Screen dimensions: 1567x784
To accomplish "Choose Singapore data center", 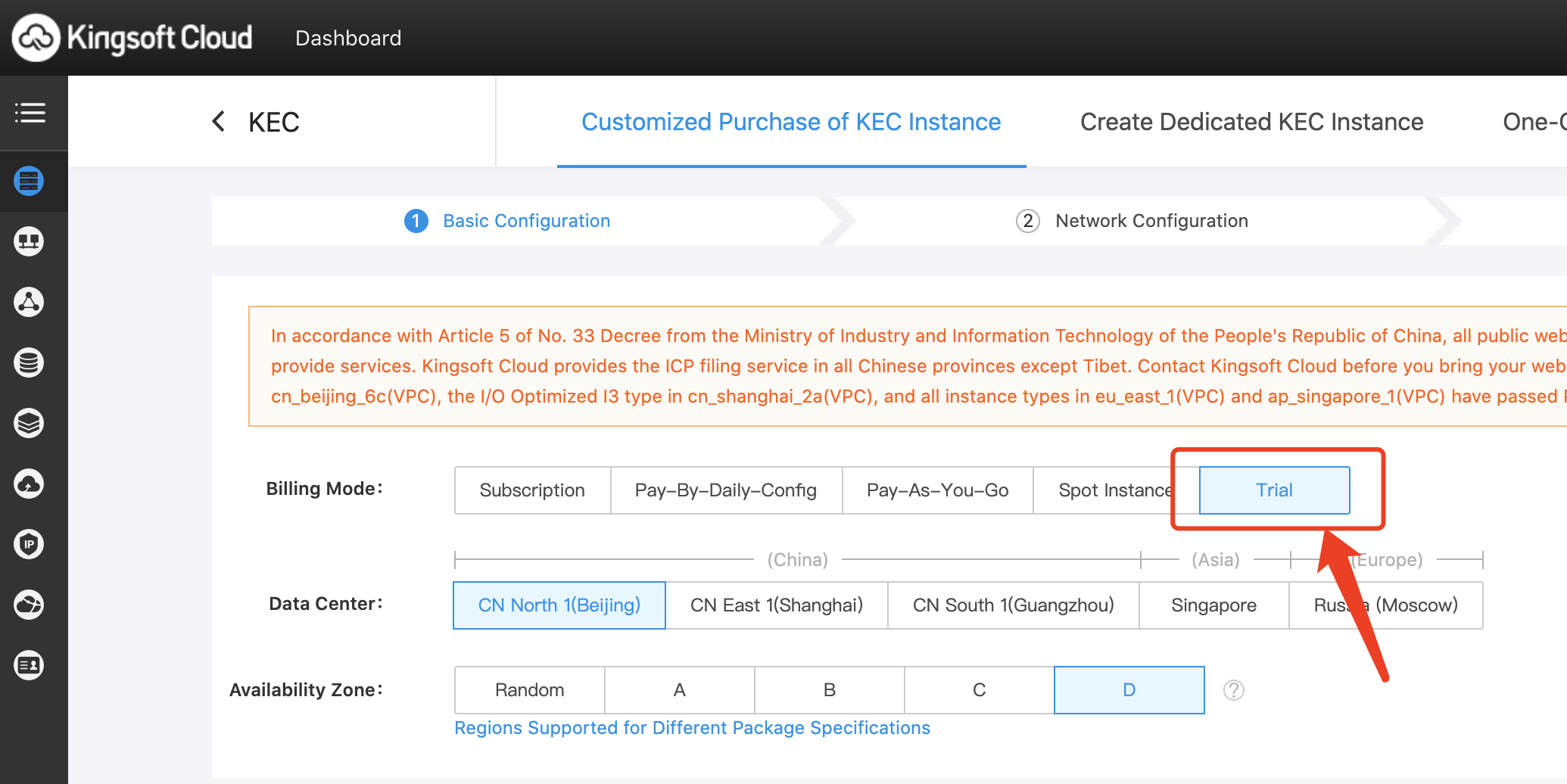I will pos(1213,605).
